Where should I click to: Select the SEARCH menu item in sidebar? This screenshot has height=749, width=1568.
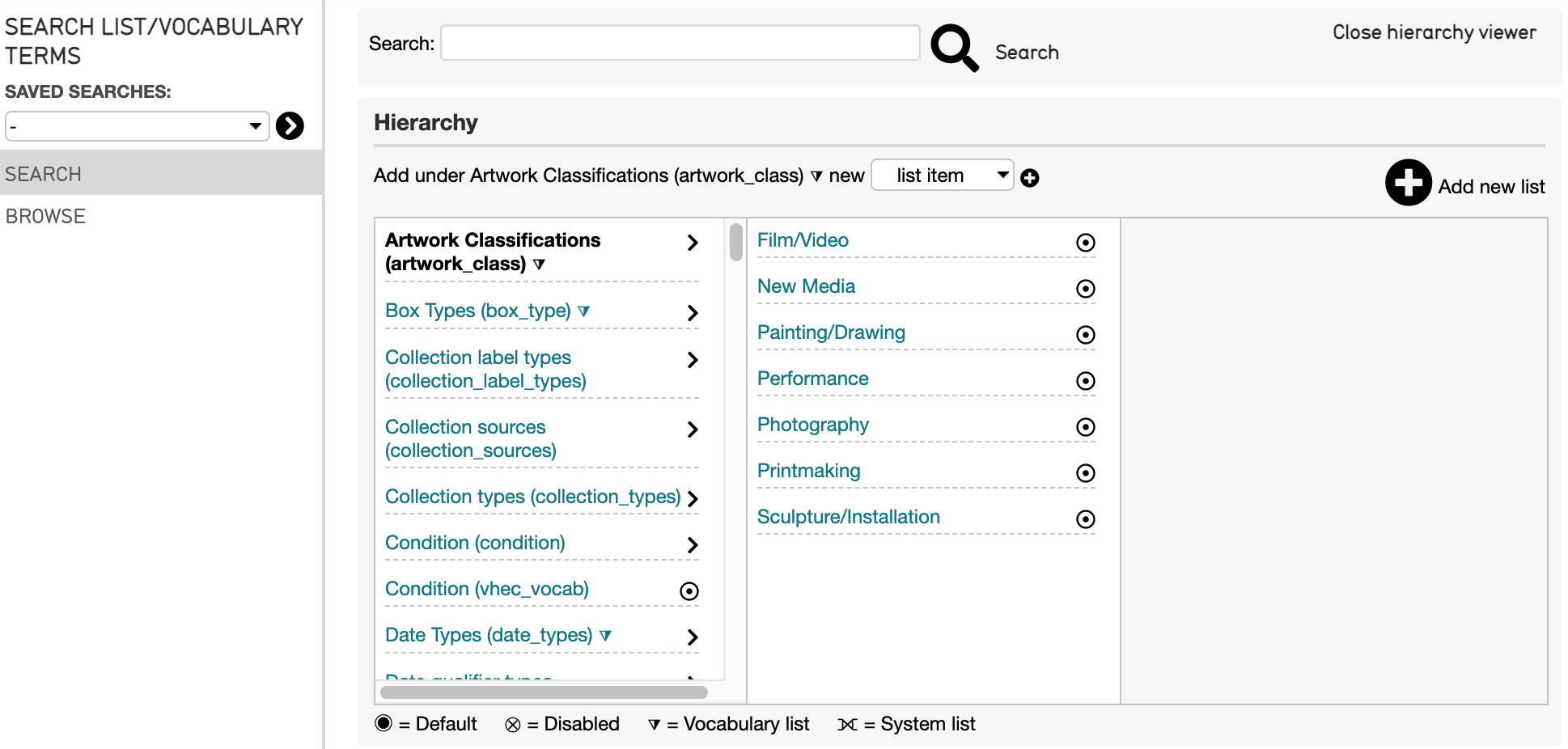point(44,174)
